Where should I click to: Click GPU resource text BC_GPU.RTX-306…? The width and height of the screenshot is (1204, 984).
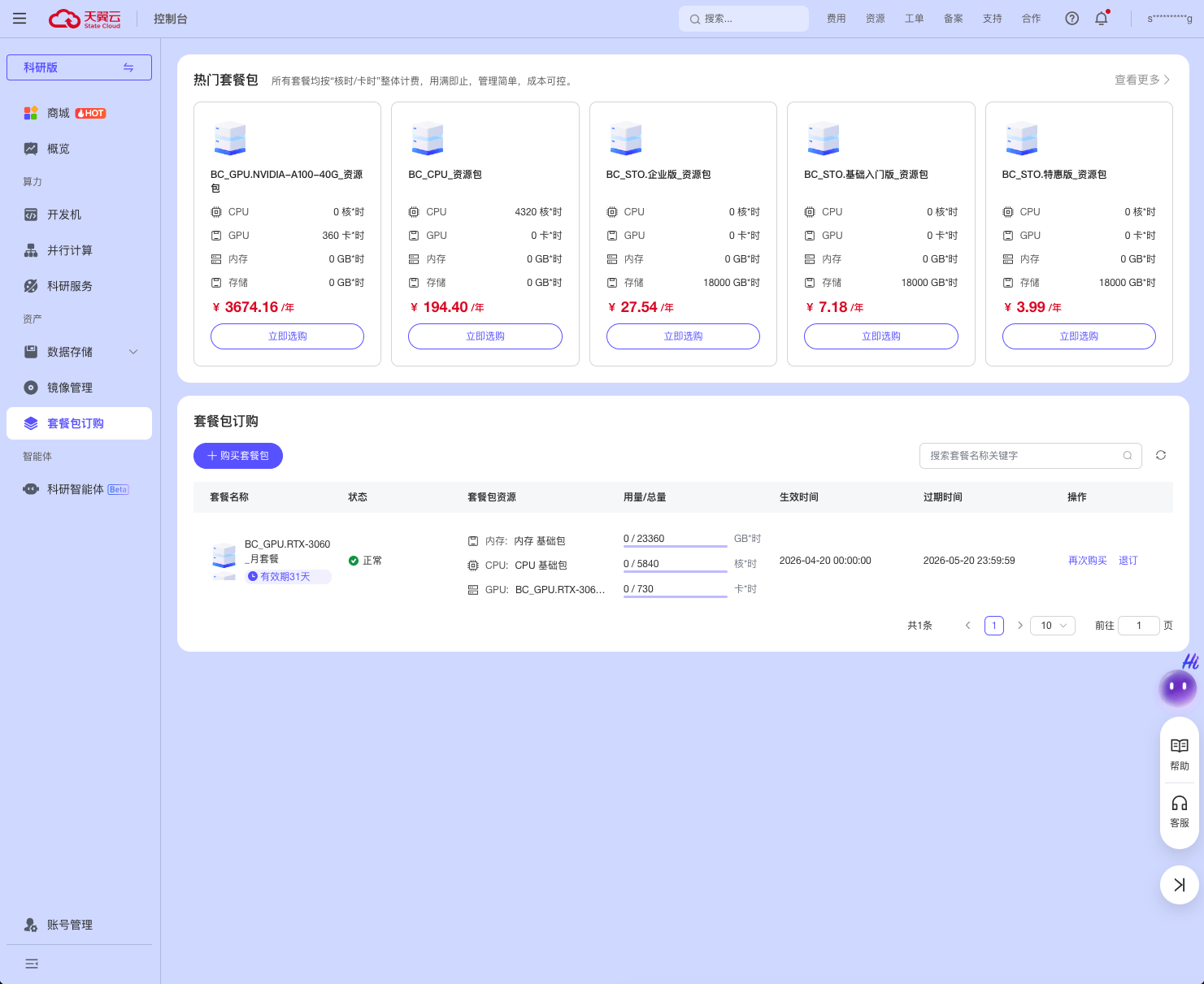coord(560,590)
